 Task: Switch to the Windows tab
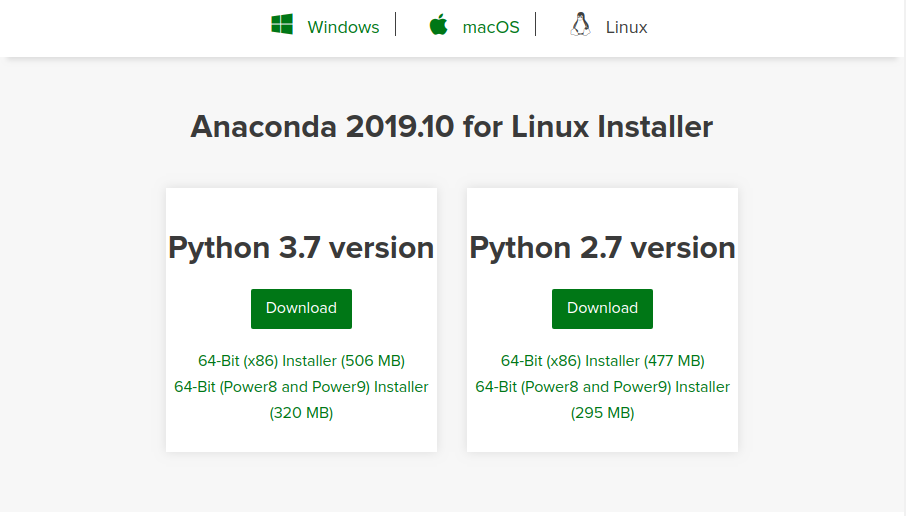point(343,27)
